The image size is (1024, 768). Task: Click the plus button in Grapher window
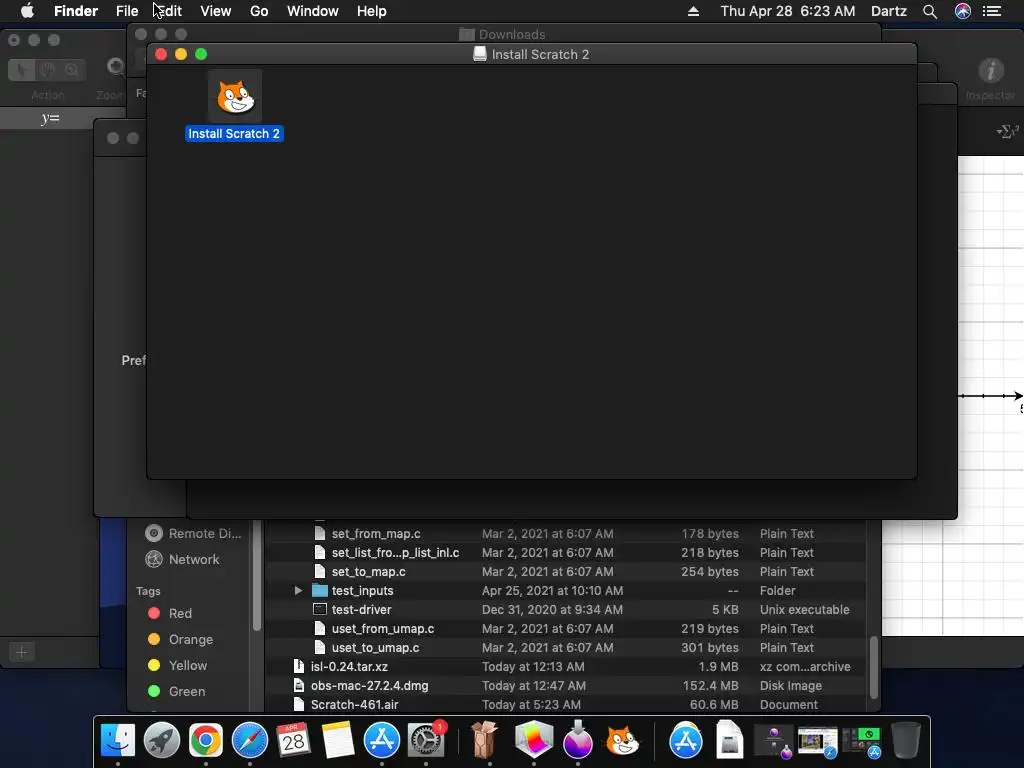tap(22, 652)
